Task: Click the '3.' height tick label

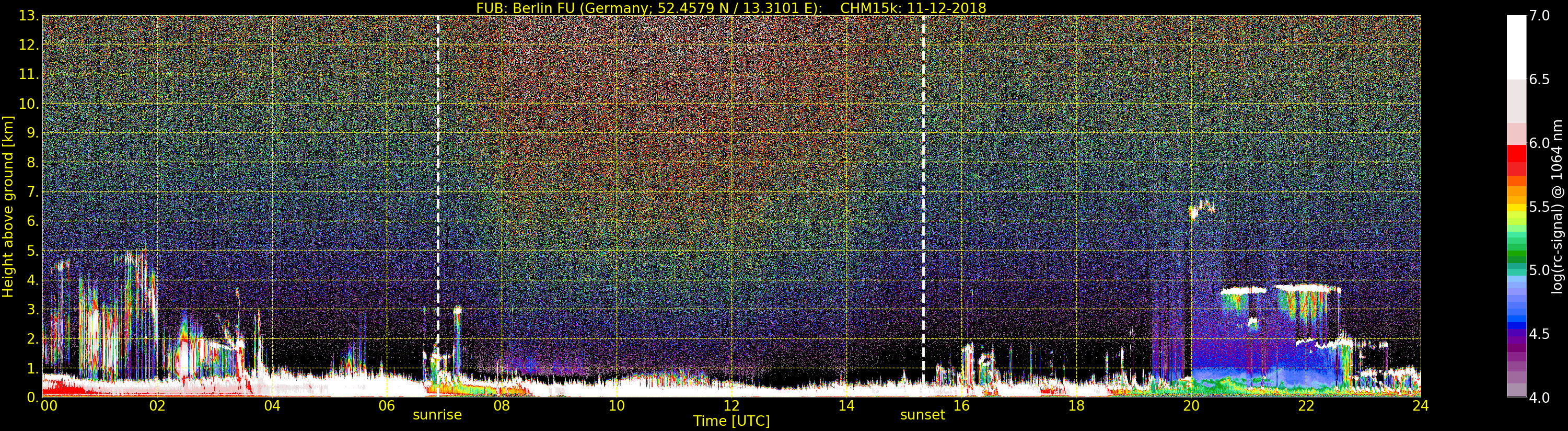Action: [x=32, y=309]
